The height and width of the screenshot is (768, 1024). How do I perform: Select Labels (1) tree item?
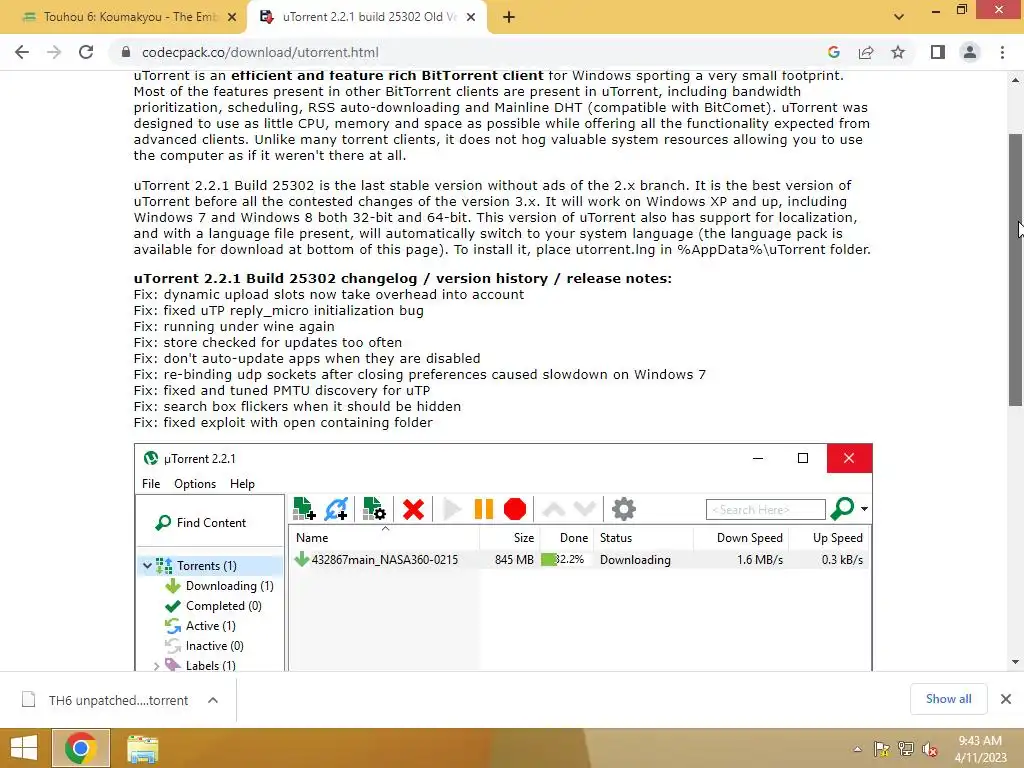210,665
